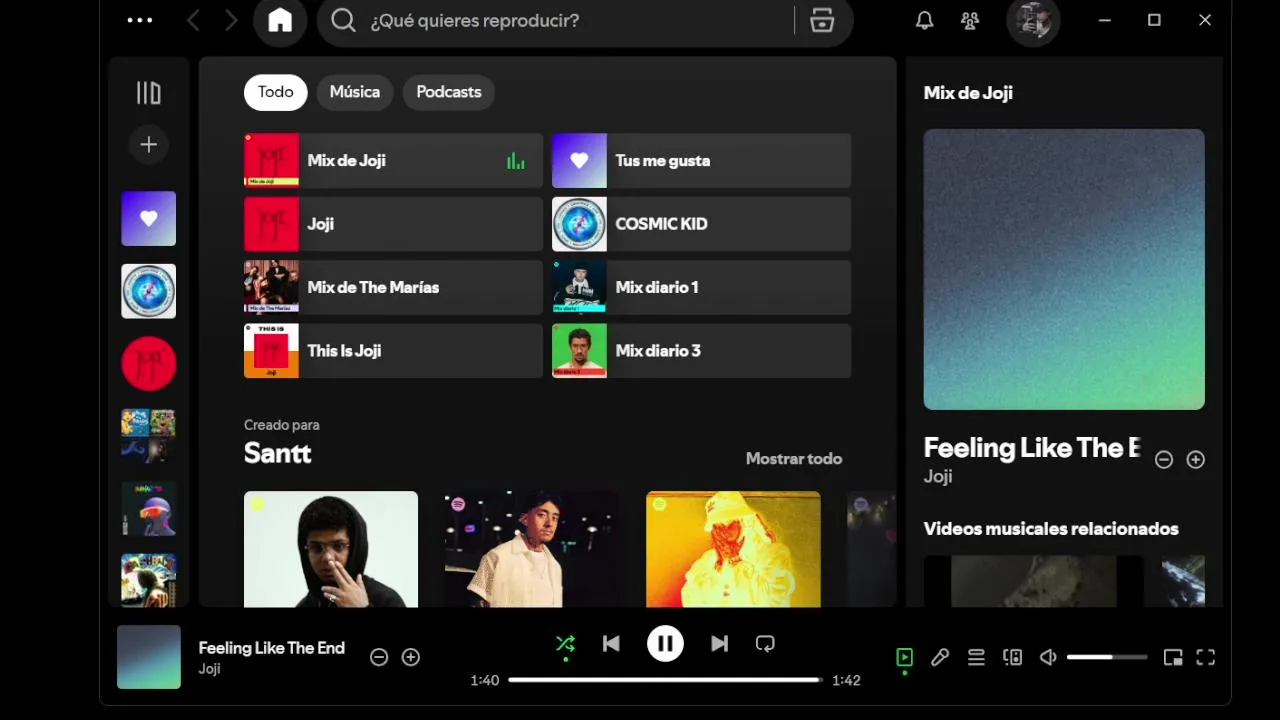Enter full screen mode
The height and width of the screenshot is (720, 1280).
1206,657
